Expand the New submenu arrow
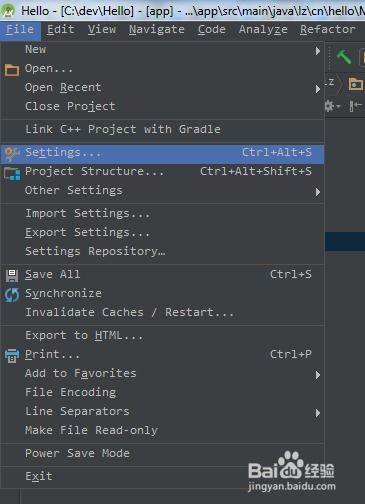The image size is (365, 504). [x=318, y=51]
